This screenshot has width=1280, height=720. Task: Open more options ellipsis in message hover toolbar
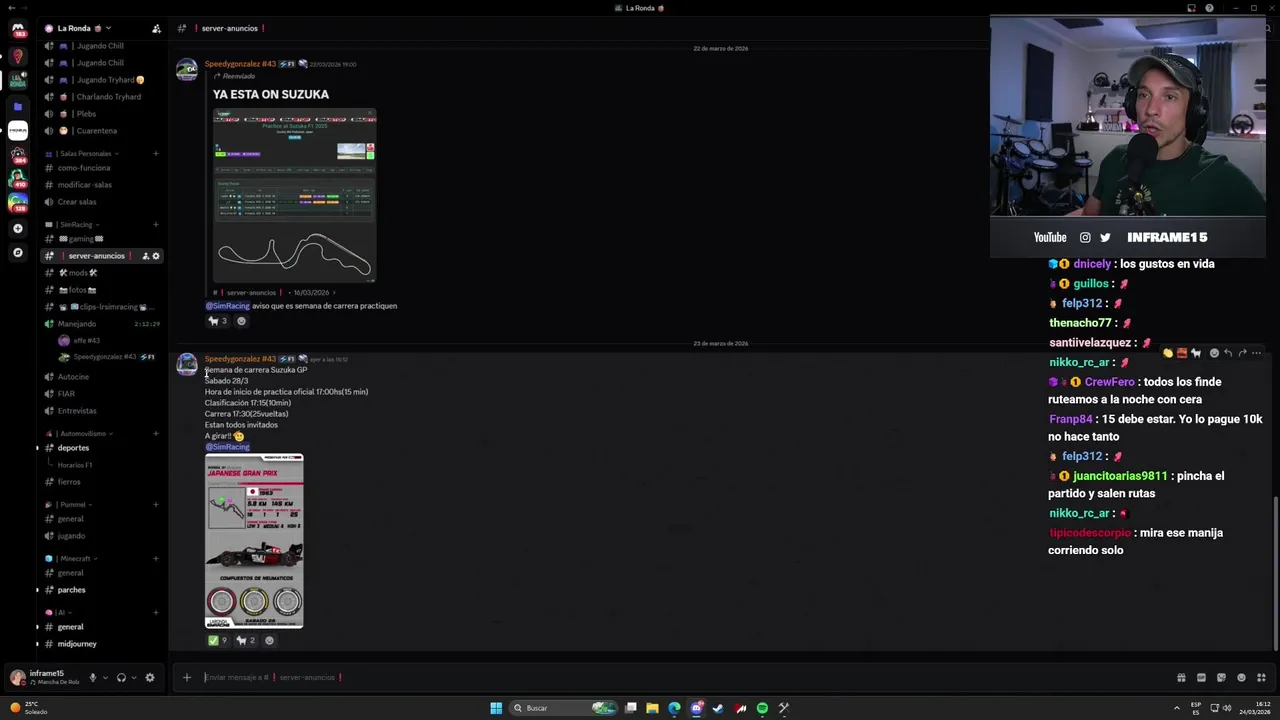point(1256,353)
